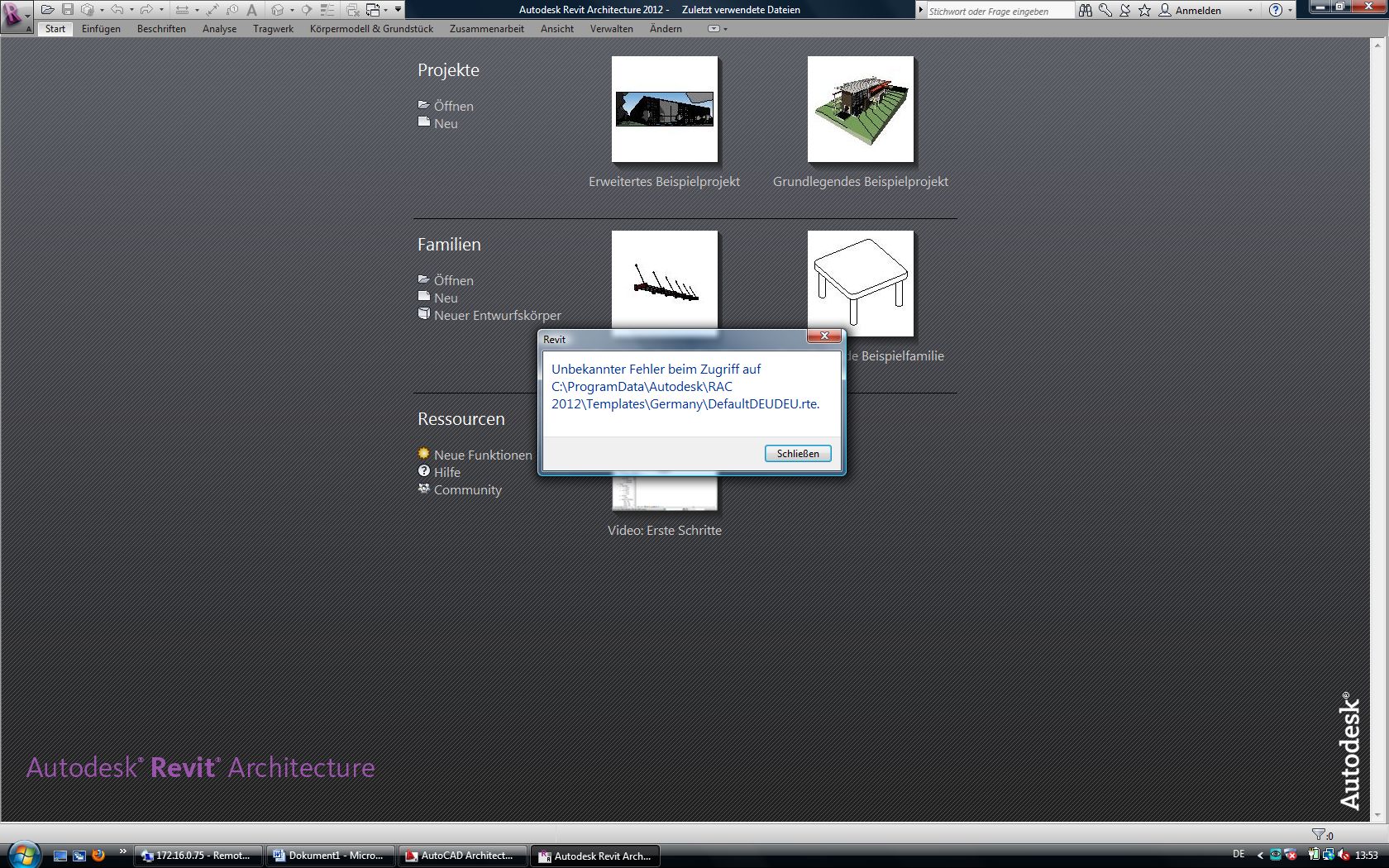Open Körpermodell & Grundstück tab
This screenshot has width=1389, height=868.
371,29
